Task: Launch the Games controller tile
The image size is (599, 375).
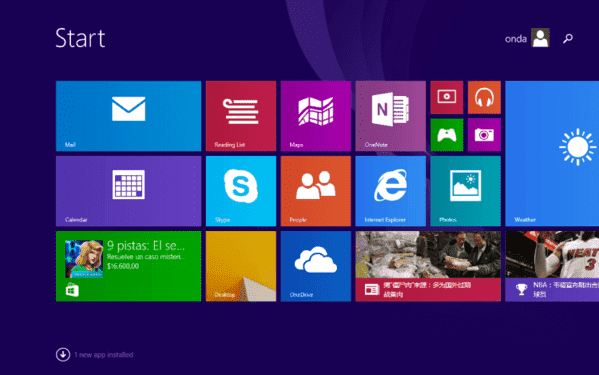Action: [x=447, y=135]
